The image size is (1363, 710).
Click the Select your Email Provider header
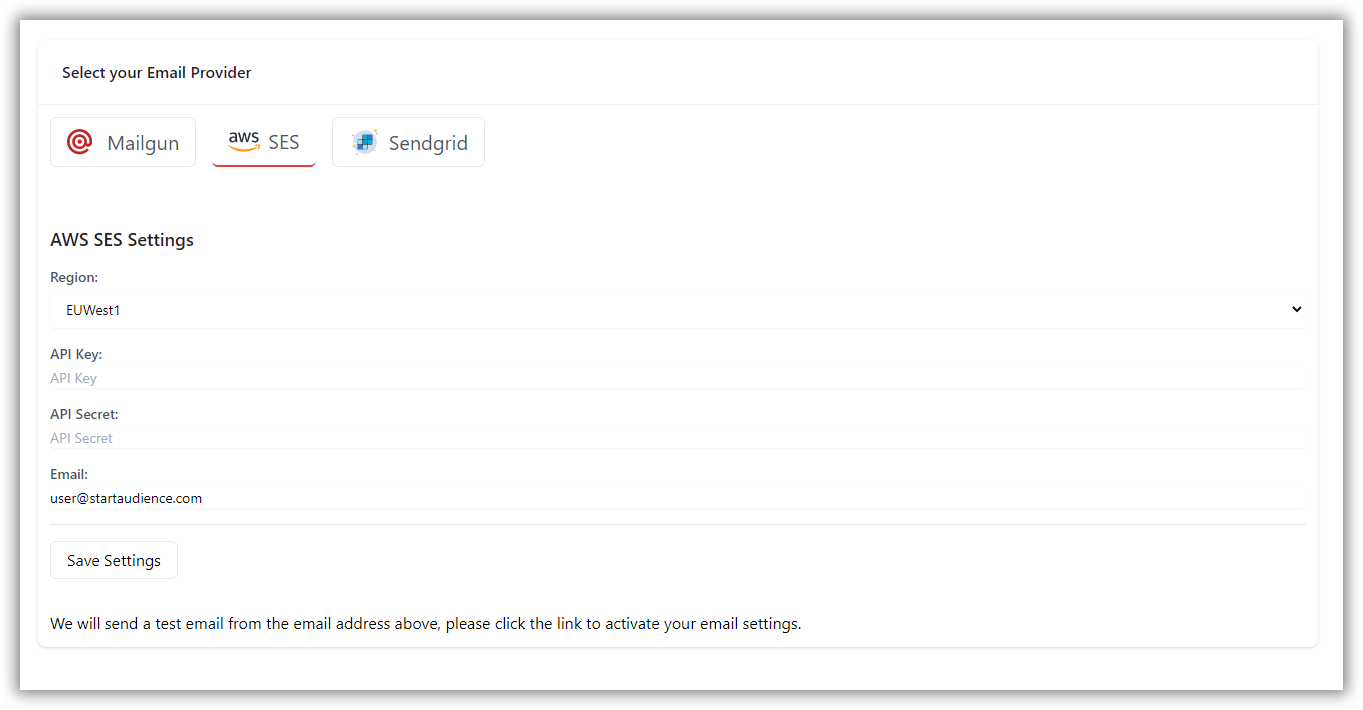pyautogui.click(x=157, y=72)
